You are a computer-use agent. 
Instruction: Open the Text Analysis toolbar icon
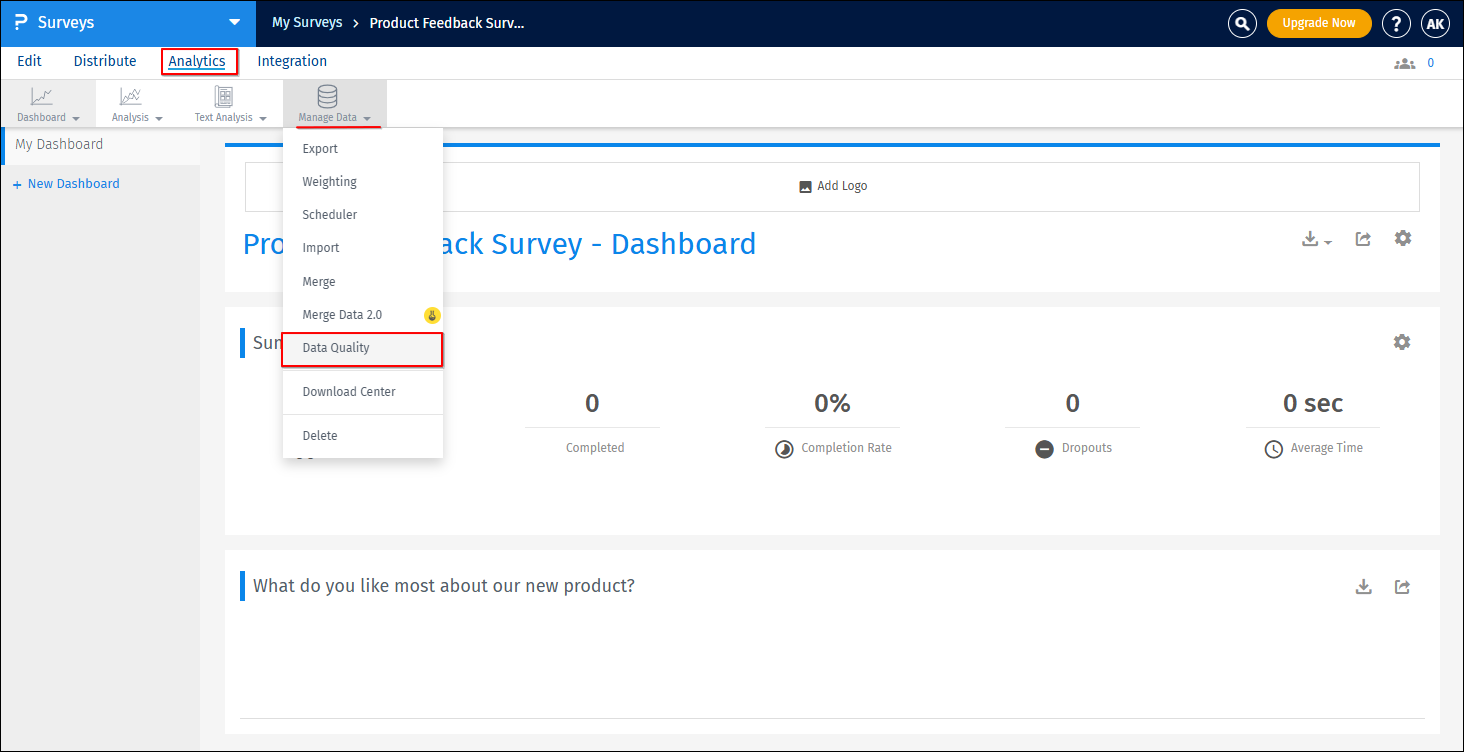224,96
